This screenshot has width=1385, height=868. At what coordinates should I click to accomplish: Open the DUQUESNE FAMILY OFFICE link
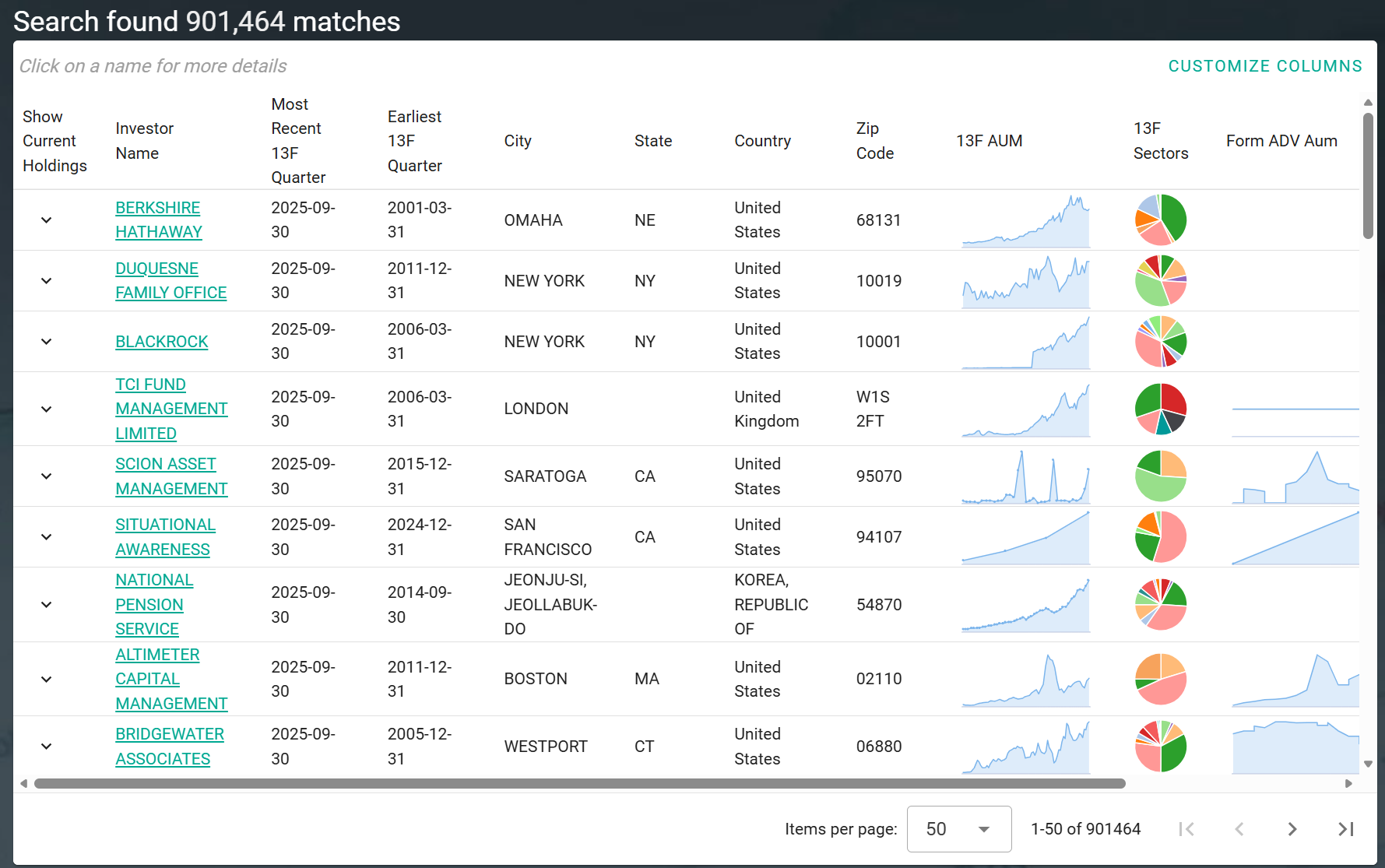click(170, 281)
